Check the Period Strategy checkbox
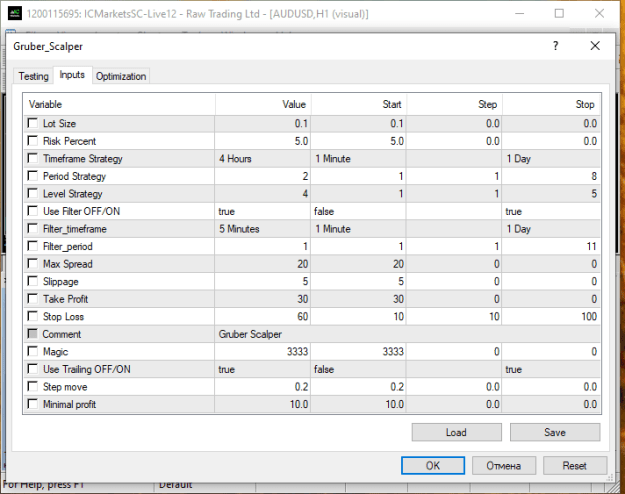This screenshot has width=625, height=494. tap(33, 176)
